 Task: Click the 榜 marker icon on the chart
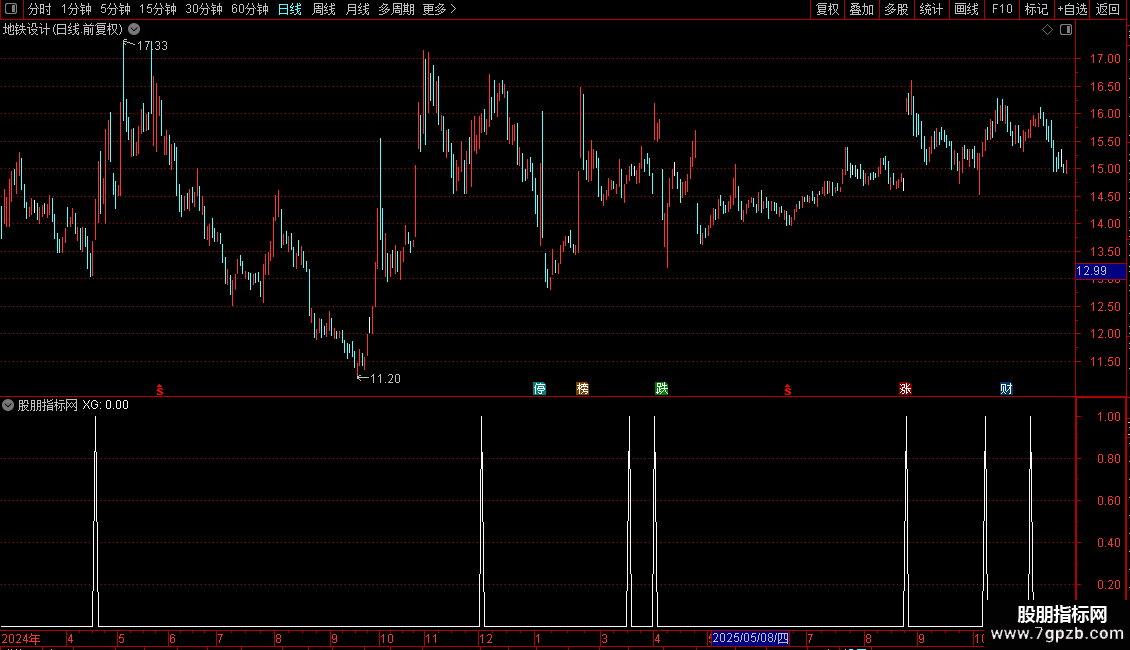click(x=582, y=388)
